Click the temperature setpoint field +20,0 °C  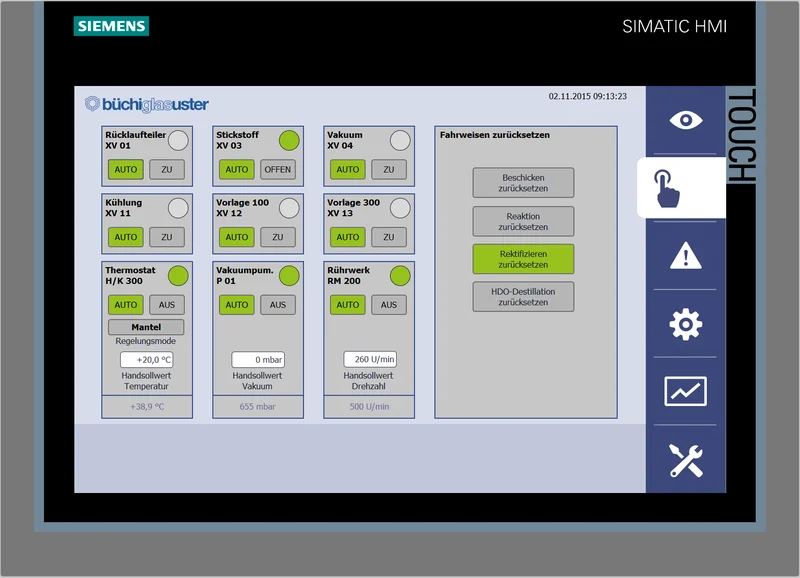(x=147, y=360)
